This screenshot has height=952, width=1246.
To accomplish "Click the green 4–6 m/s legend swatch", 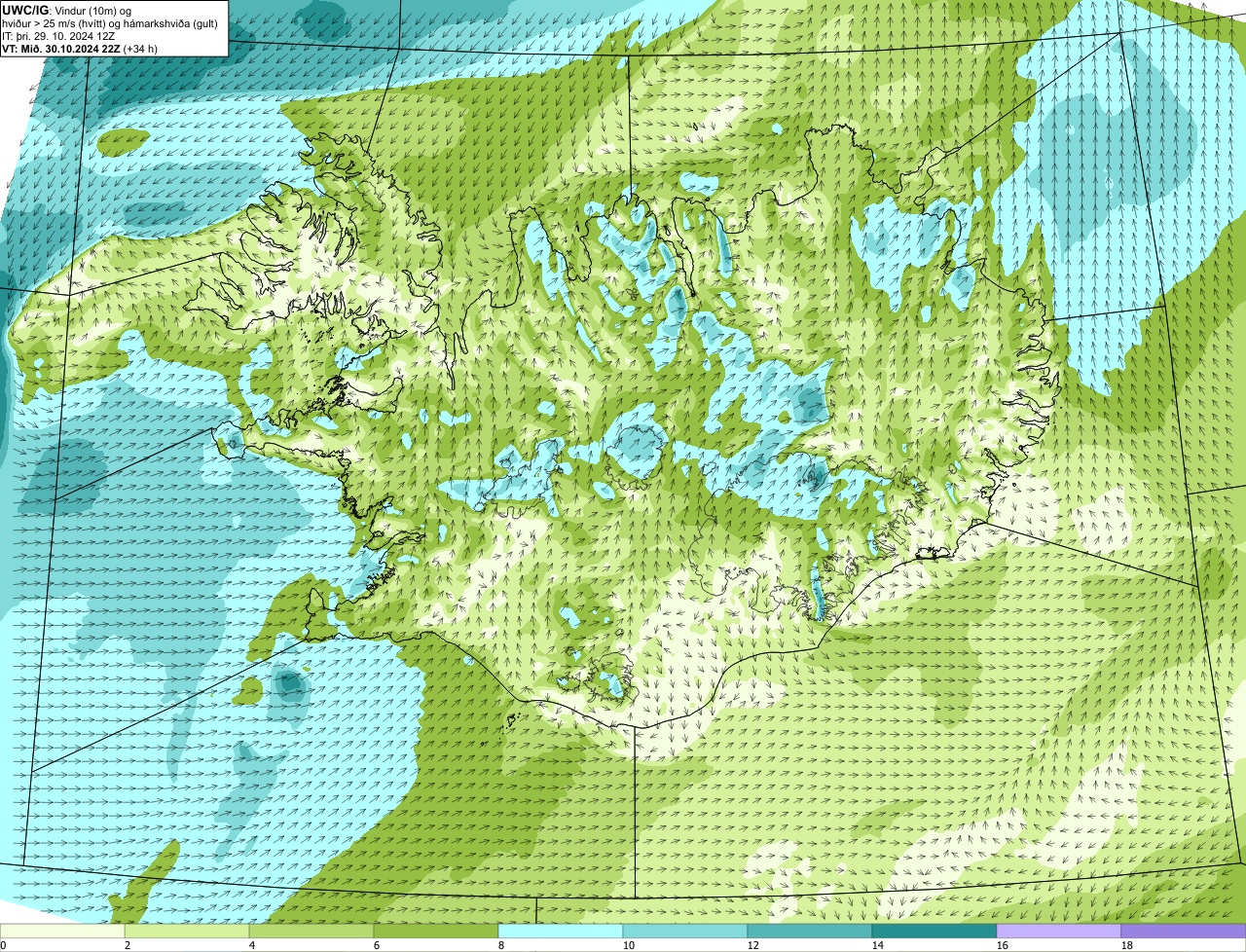I will (311, 931).
